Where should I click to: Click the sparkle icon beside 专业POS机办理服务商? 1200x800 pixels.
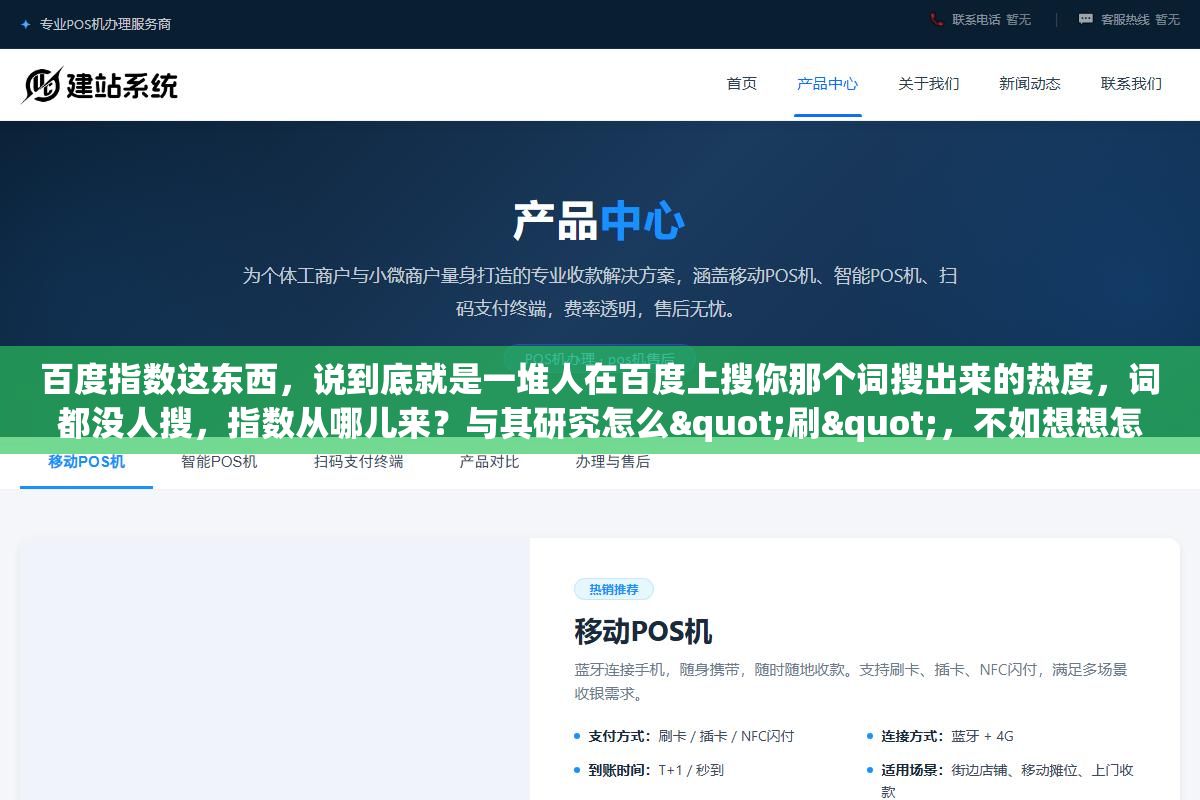pyautogui.click(x=25, y=24)
